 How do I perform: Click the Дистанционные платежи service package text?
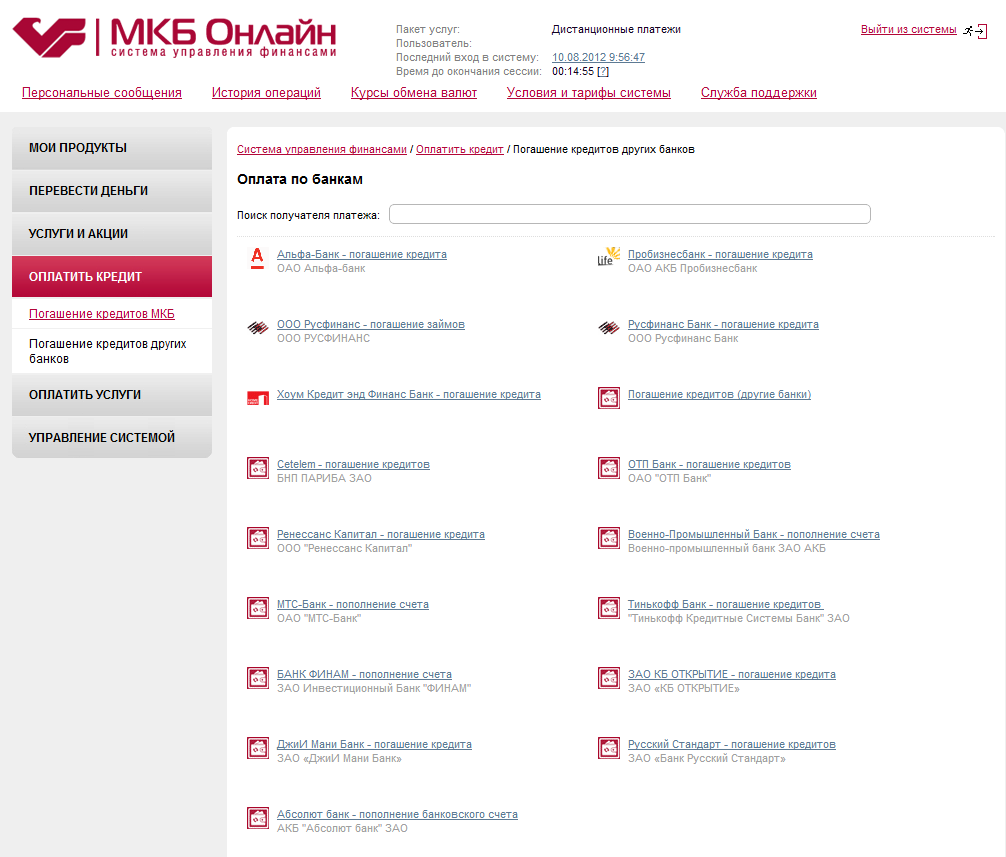[x=616, y=30]
